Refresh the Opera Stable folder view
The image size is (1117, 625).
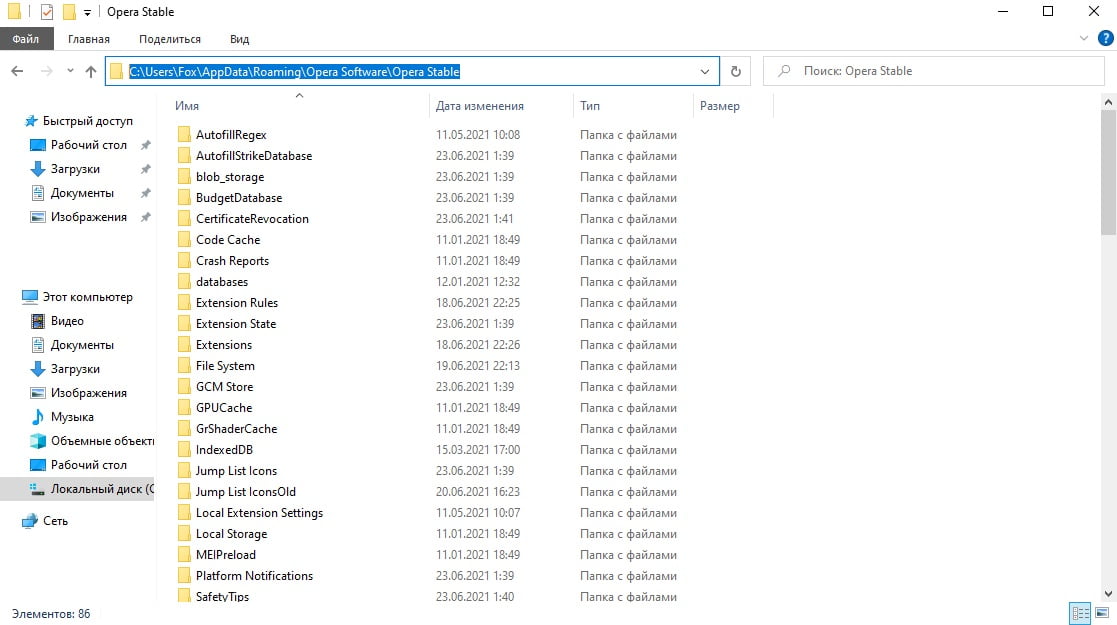(x=736, y=71)
